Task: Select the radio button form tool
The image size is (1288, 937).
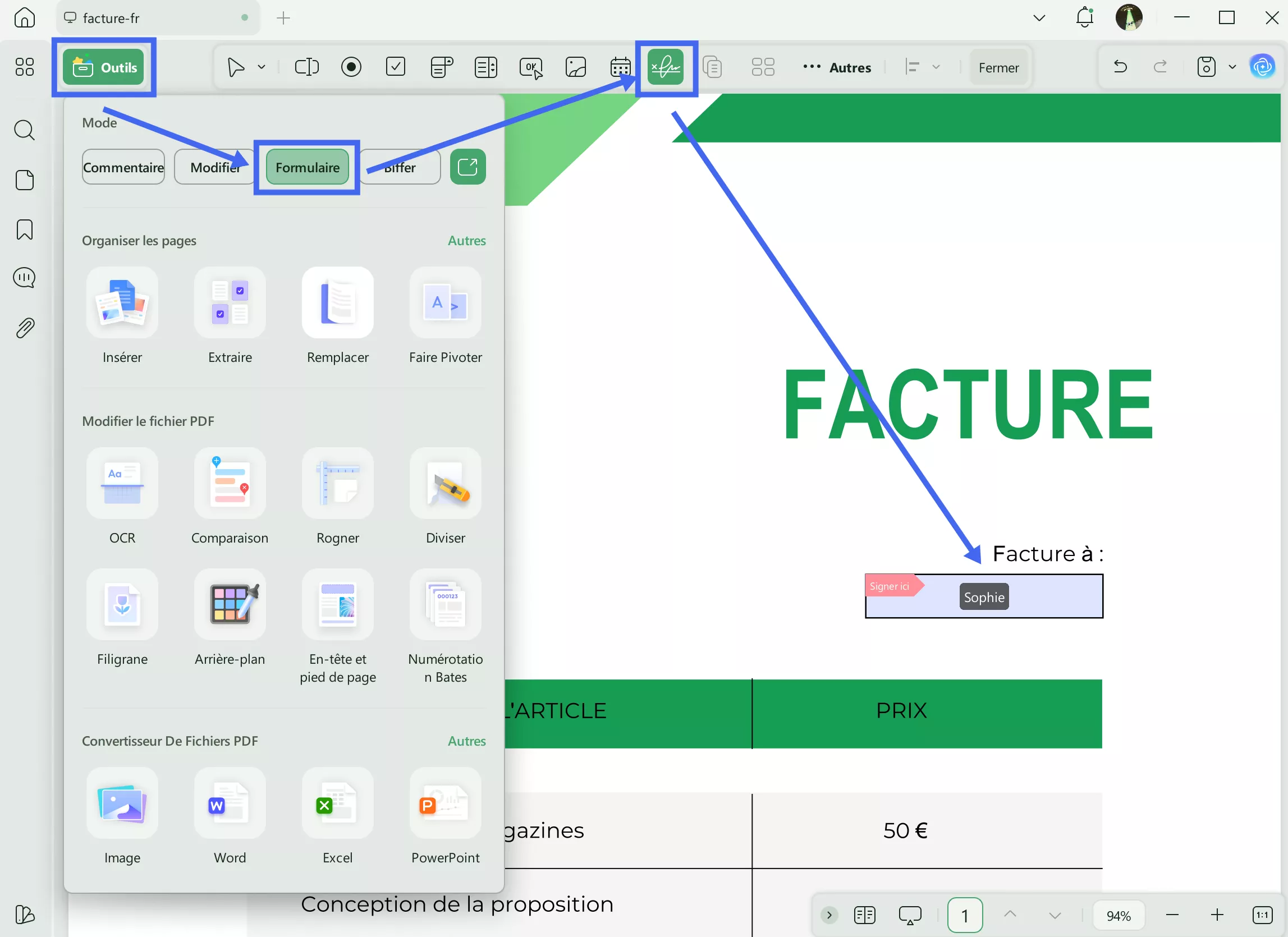Action: click(x=351, y=67)
